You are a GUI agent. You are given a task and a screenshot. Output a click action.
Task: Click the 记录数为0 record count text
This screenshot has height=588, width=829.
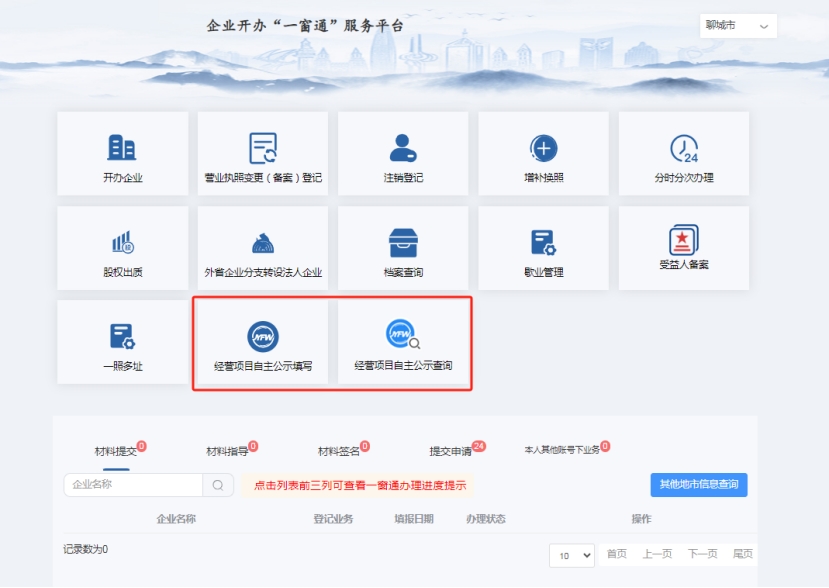click(x=86, y=549)
